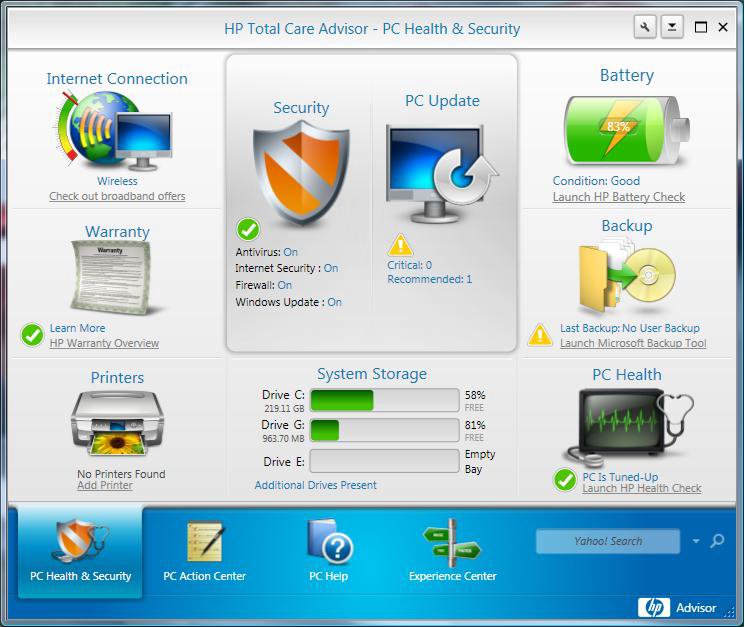Click the 219.11 GB size under Drive C:
Image resolution: width=745 pixels, height=627 pixels.
(x=284, y=408)
